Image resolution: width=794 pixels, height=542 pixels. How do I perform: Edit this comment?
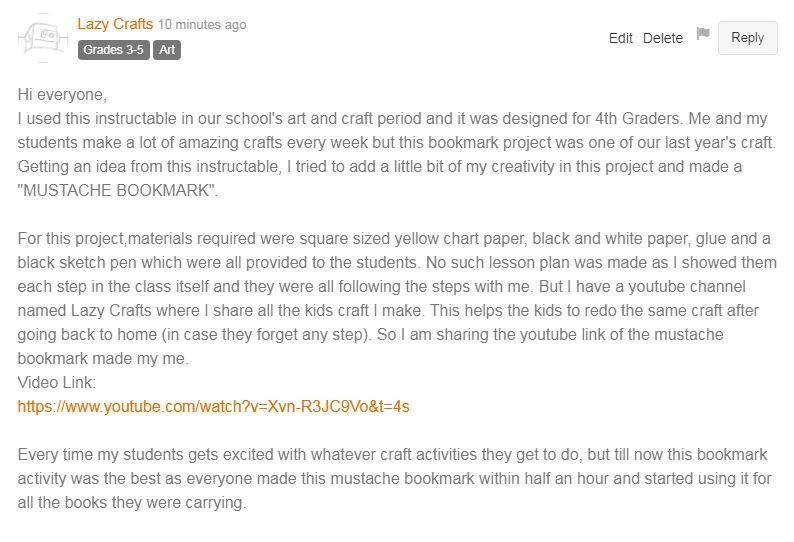coord(620,38)
